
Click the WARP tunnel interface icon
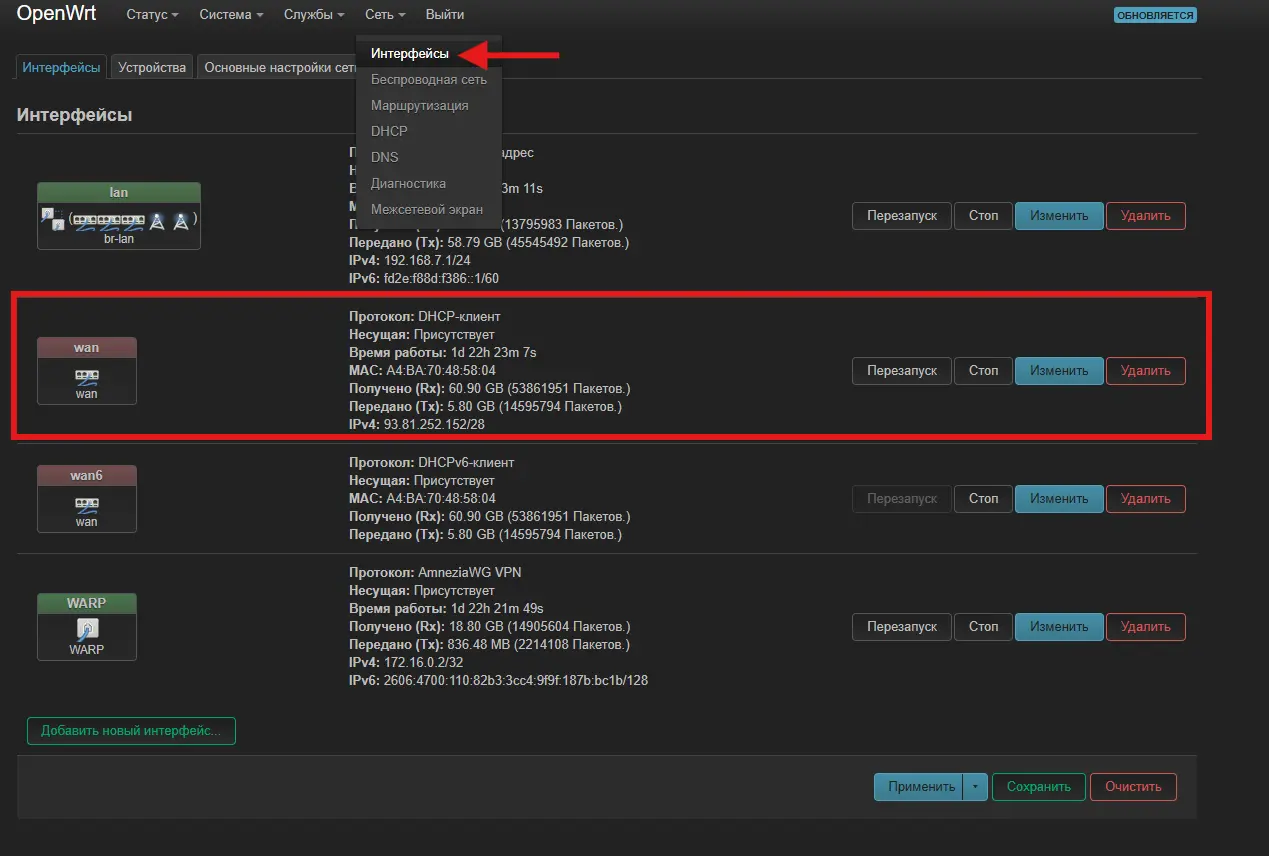point(87,629)
